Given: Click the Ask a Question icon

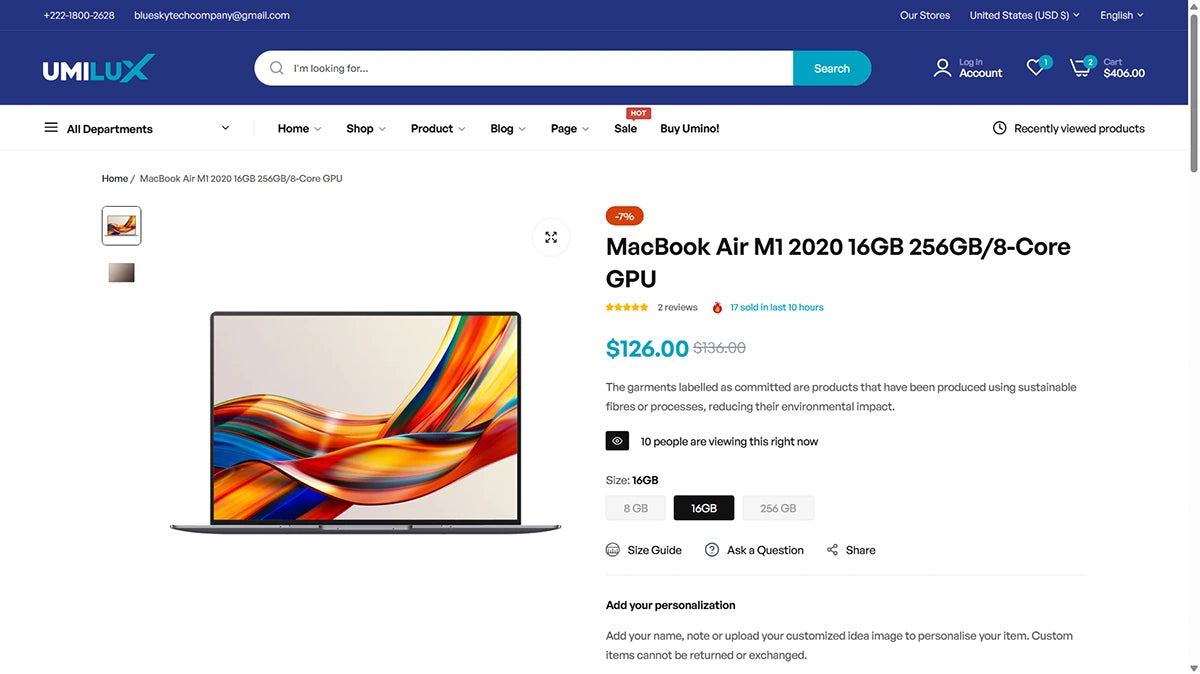Looking at the screenshot, I should click(x=712, y=550).
